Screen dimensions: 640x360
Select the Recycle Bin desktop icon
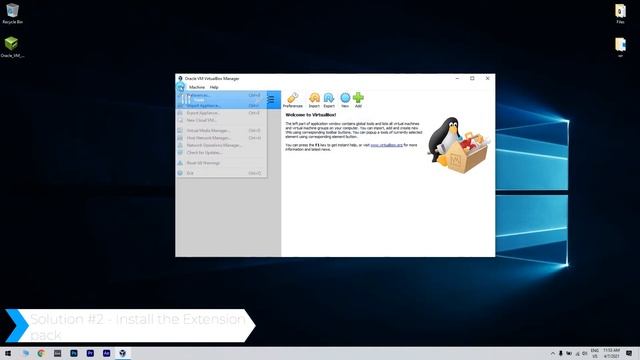(x=12, y=13)
